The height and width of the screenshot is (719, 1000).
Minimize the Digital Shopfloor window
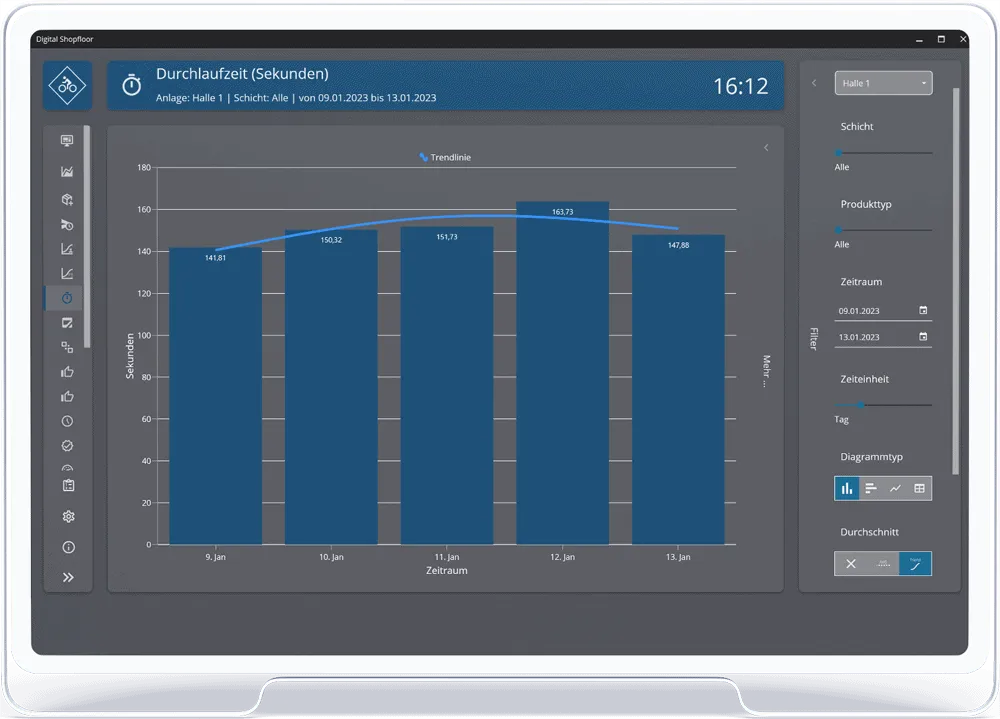[x=919, y=40]
